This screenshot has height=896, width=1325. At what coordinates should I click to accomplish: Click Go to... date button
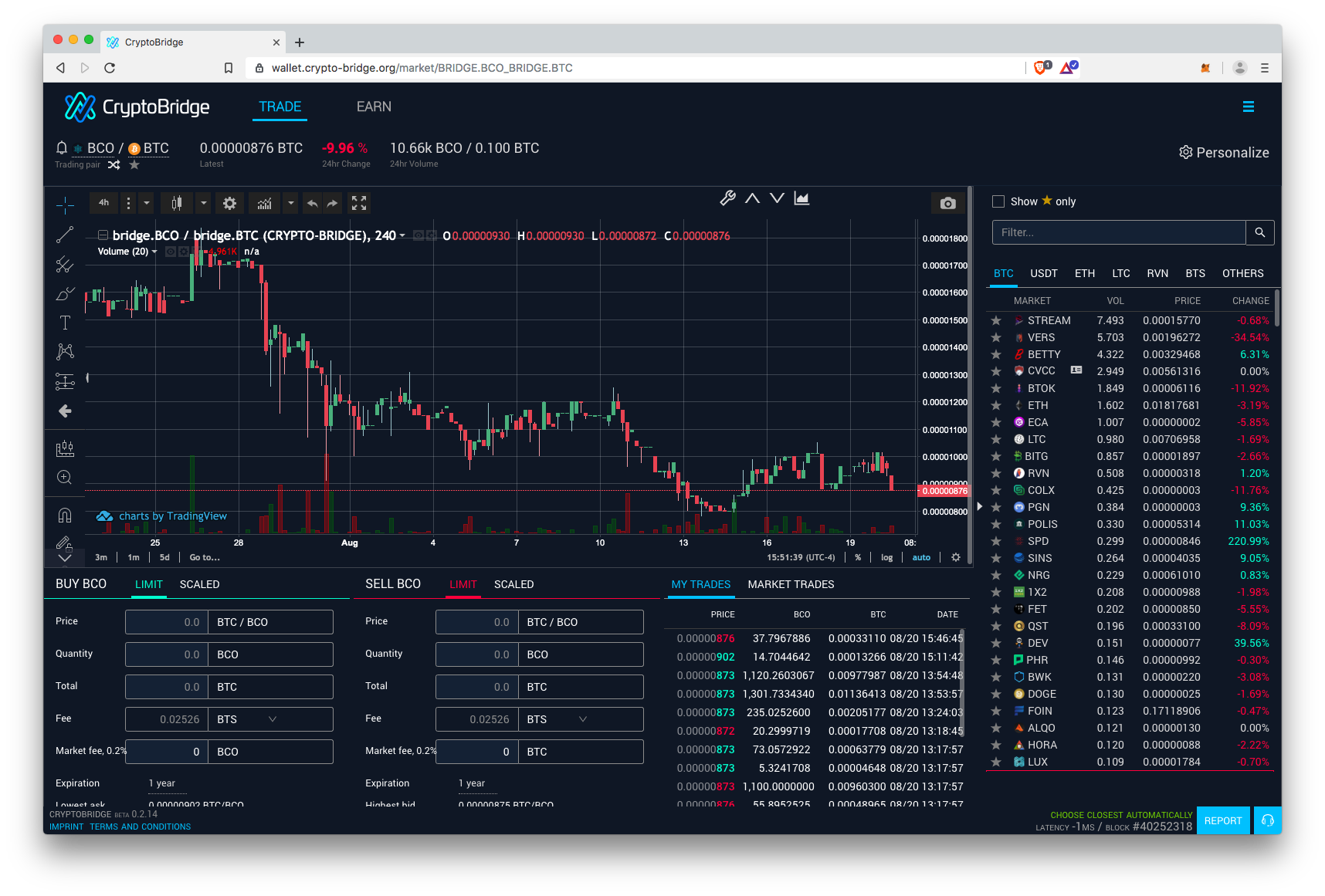[205, 557]
